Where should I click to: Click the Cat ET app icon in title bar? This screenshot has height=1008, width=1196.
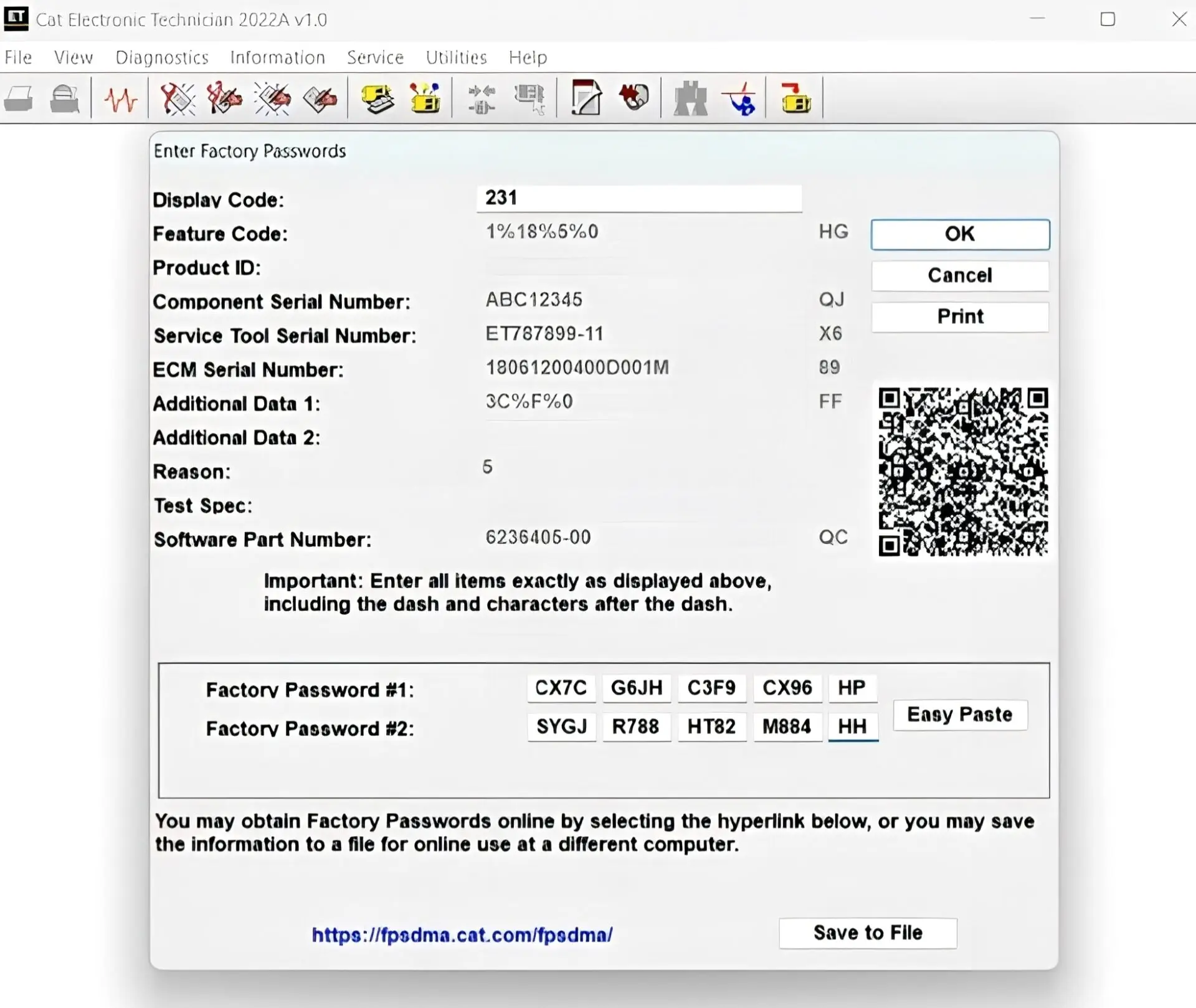(16, 19)
